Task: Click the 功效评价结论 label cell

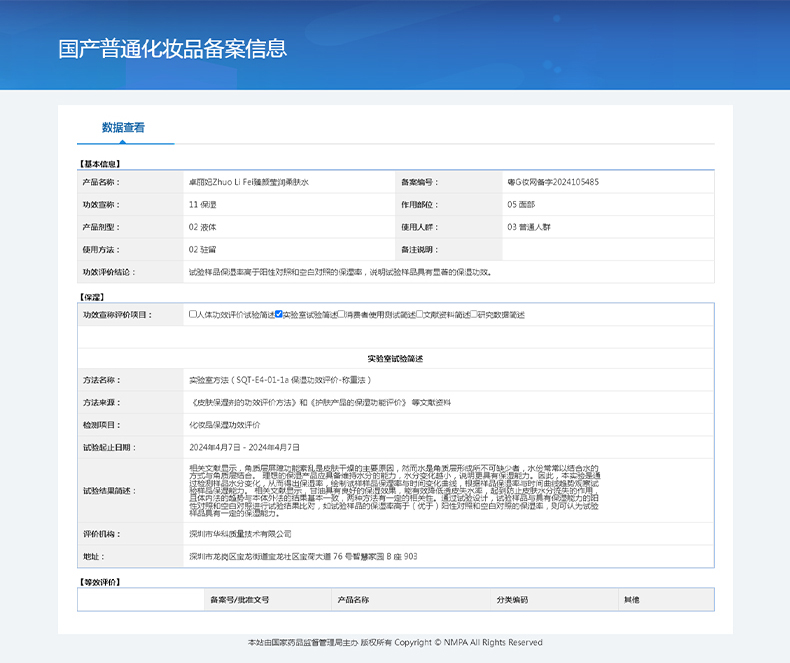Action: click(x=130, y=272)
